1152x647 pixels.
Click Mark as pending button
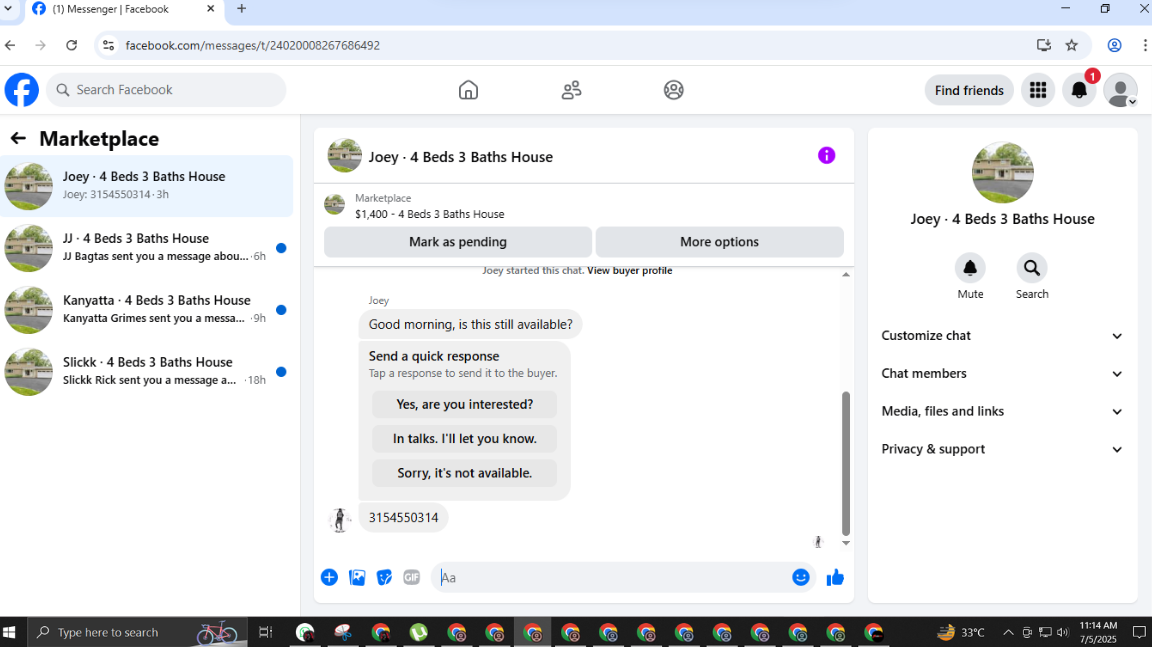[458, 242]
